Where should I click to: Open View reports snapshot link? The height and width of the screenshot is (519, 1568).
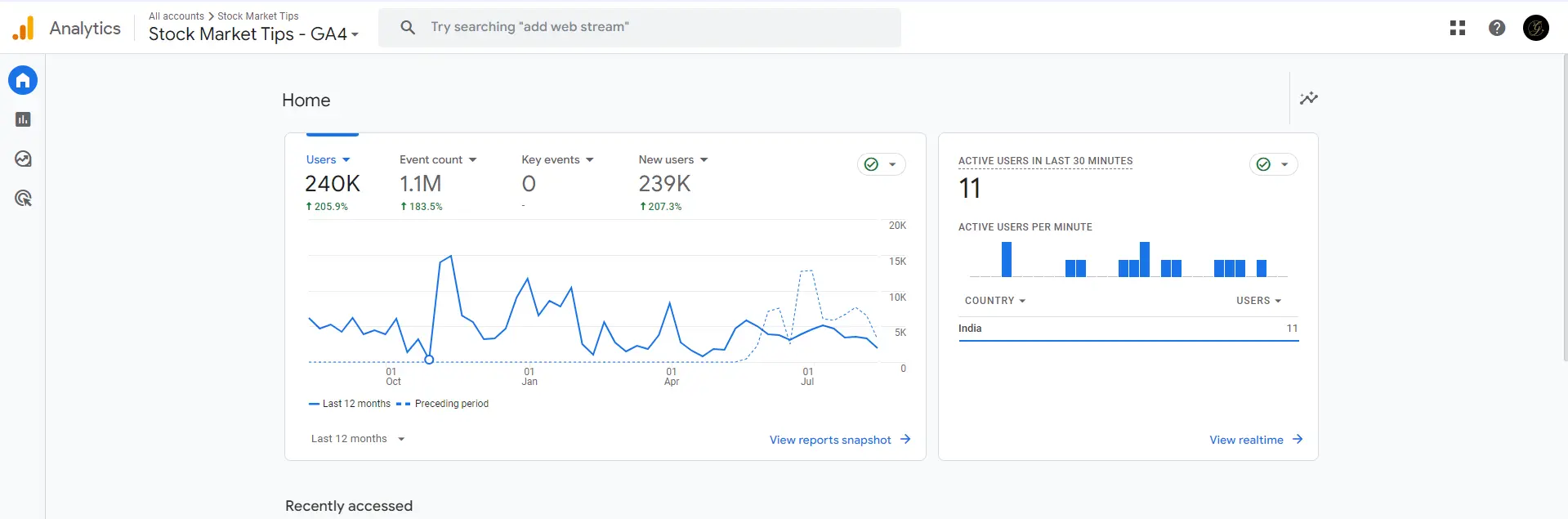[x=830, y=440]
